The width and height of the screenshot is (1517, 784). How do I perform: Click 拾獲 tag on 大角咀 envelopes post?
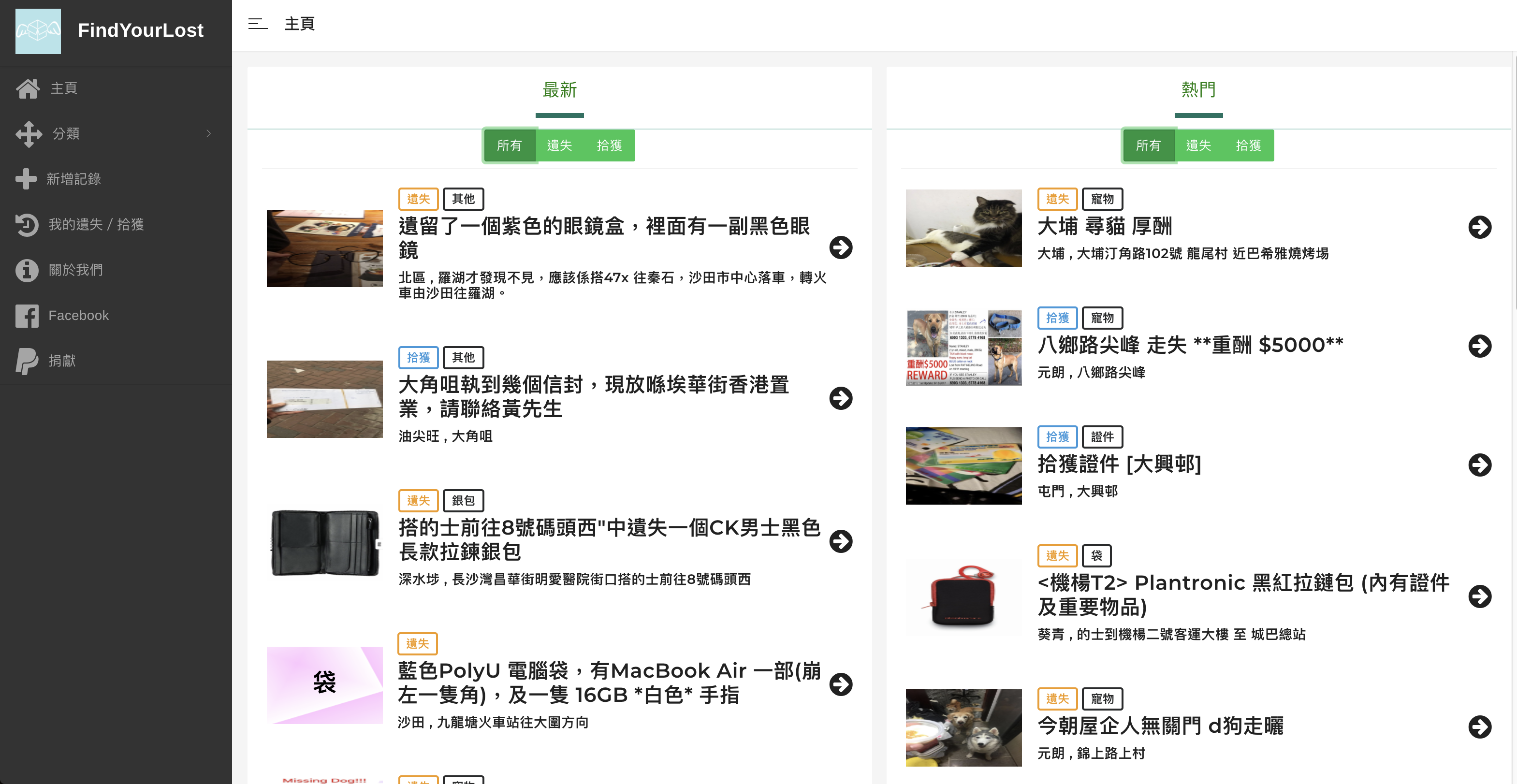pos(418,357)
